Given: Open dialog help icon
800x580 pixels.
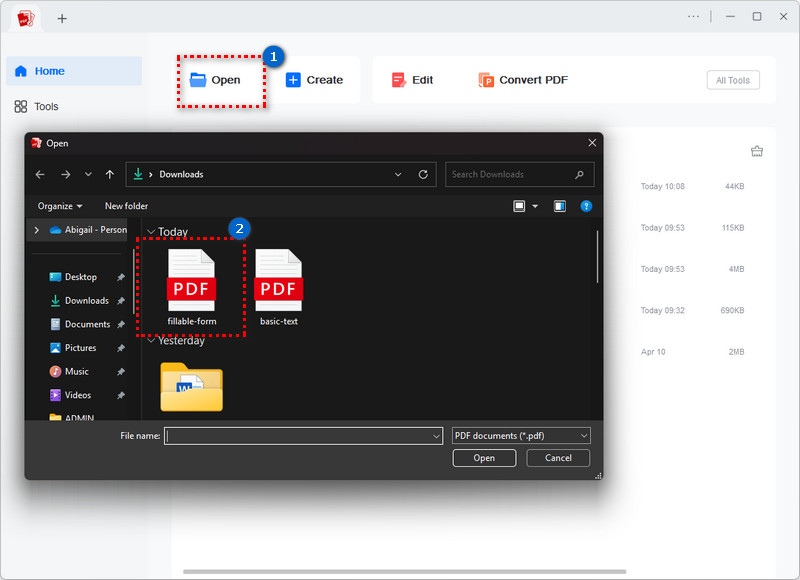Looking at the screenshot, I should tap(586, 206).
